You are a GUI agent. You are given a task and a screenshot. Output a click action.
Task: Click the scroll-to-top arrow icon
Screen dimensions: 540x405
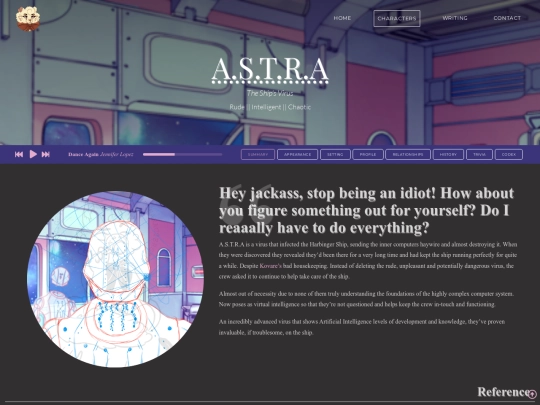click(532, 394)
